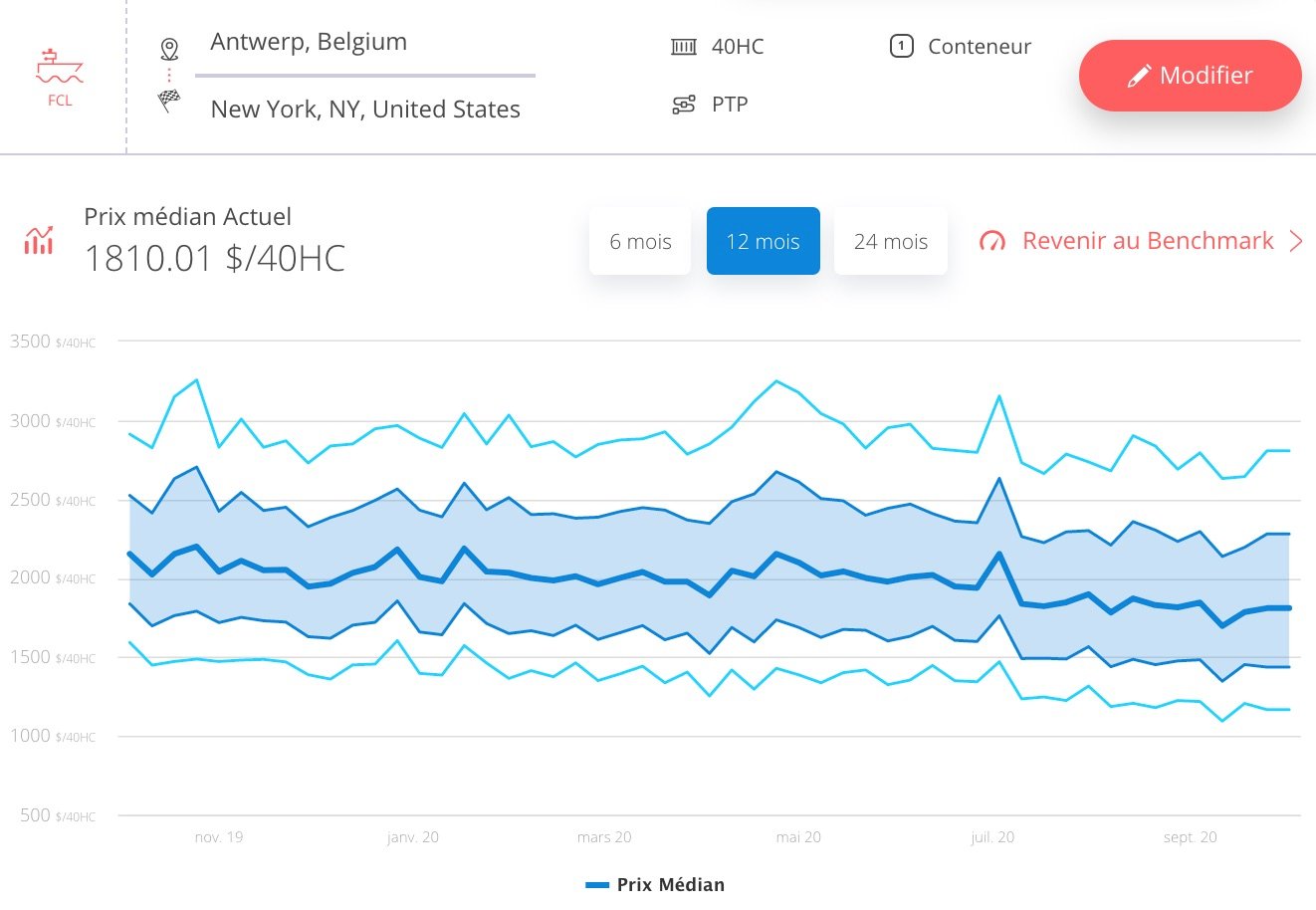The width and height of the screenshot is (1316, 910).
Task: Click the chevron next to Revenir au Benchmark
Action: (1295, 241)
